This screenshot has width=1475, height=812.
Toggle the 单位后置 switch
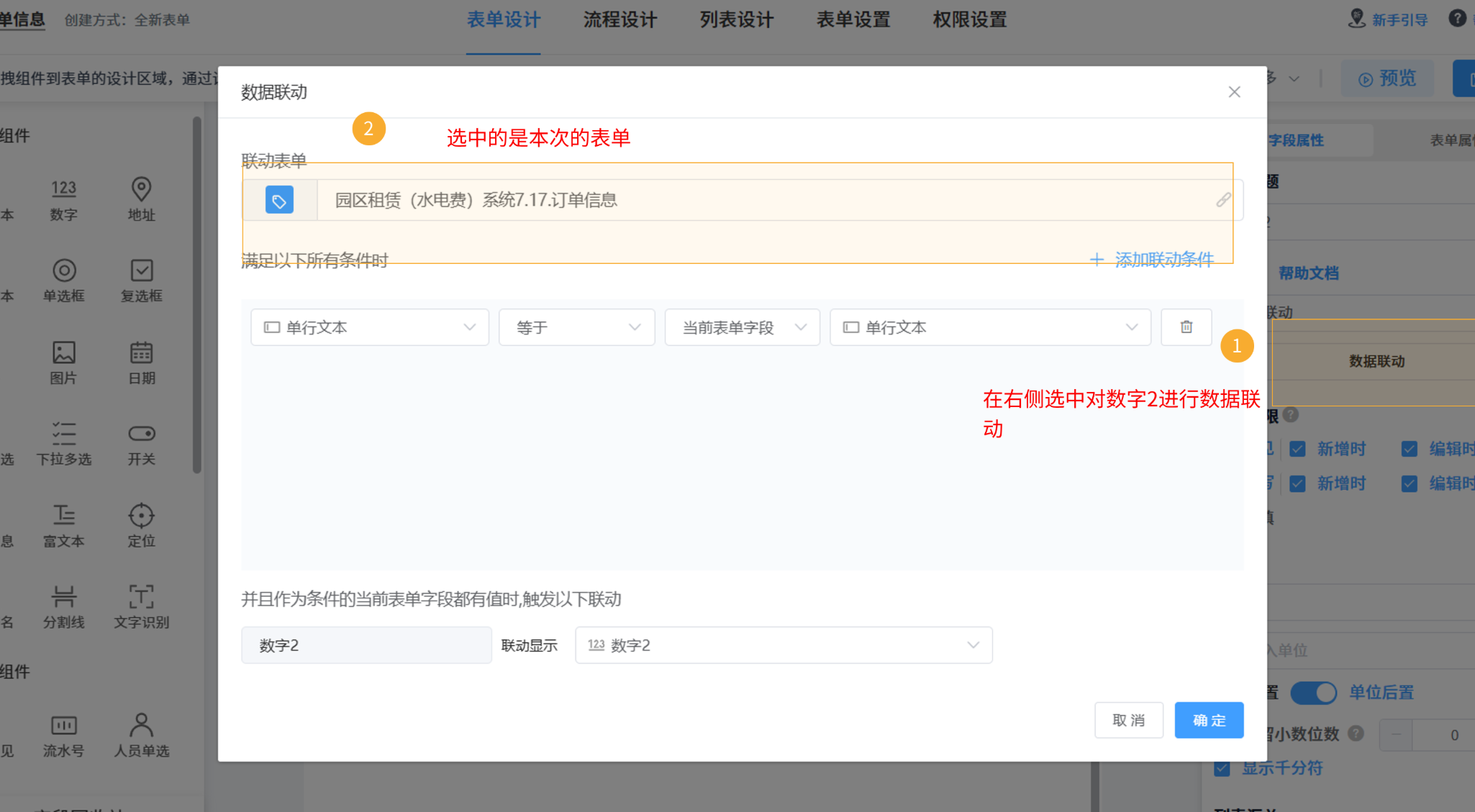[x=1313, y=693]
